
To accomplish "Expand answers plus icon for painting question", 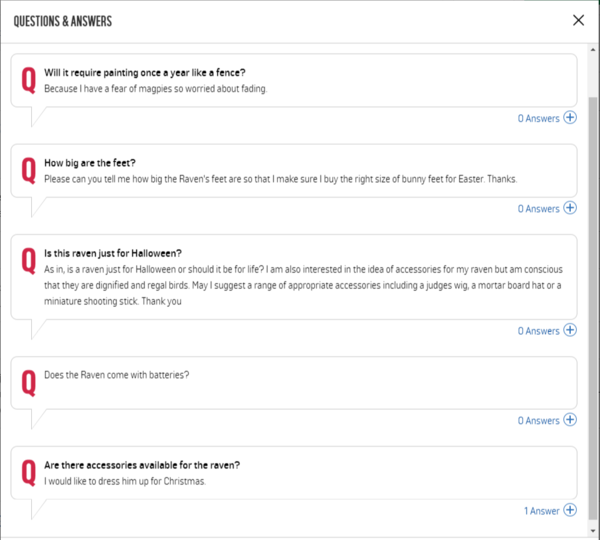I will [x=570, y=118].
